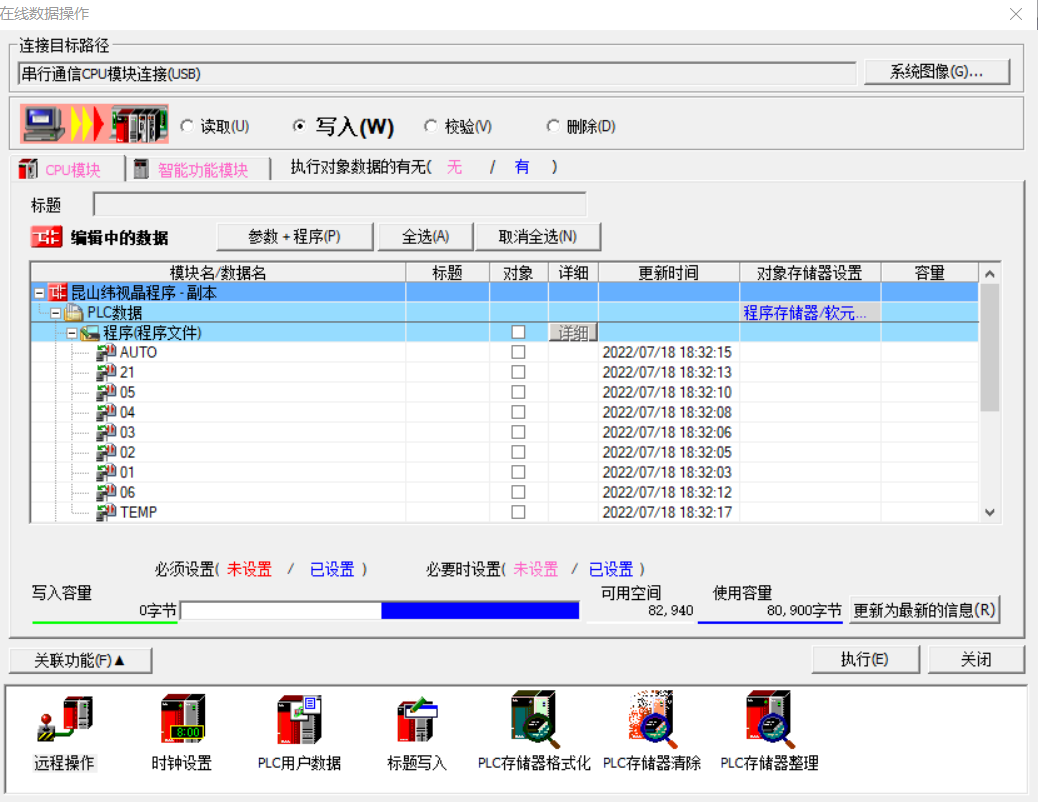
Task: Check the box for the TEMP program
Action: [518, 512]
